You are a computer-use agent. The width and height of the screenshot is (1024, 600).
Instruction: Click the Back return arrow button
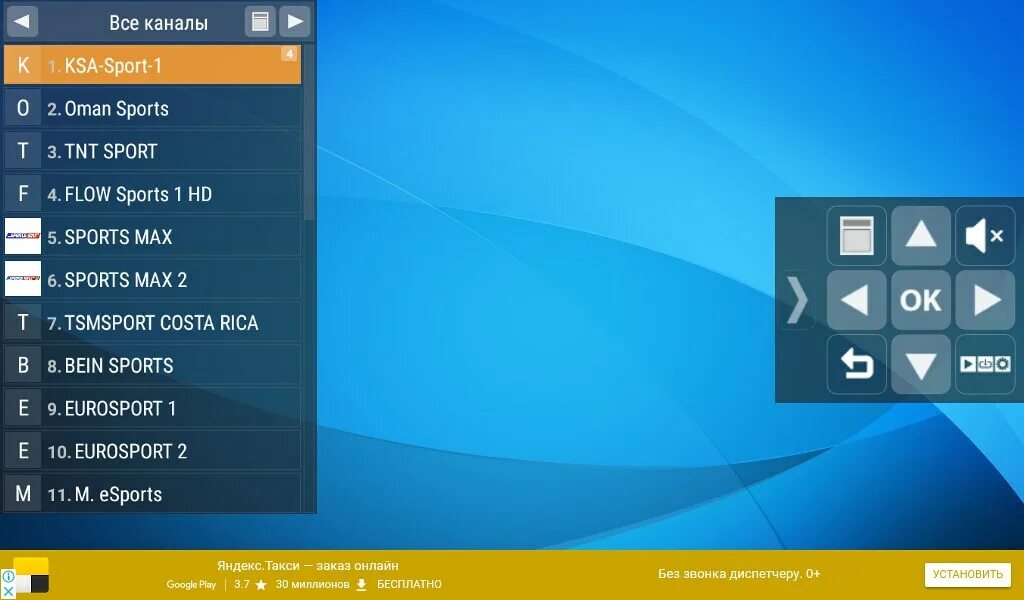click(856, 364)
